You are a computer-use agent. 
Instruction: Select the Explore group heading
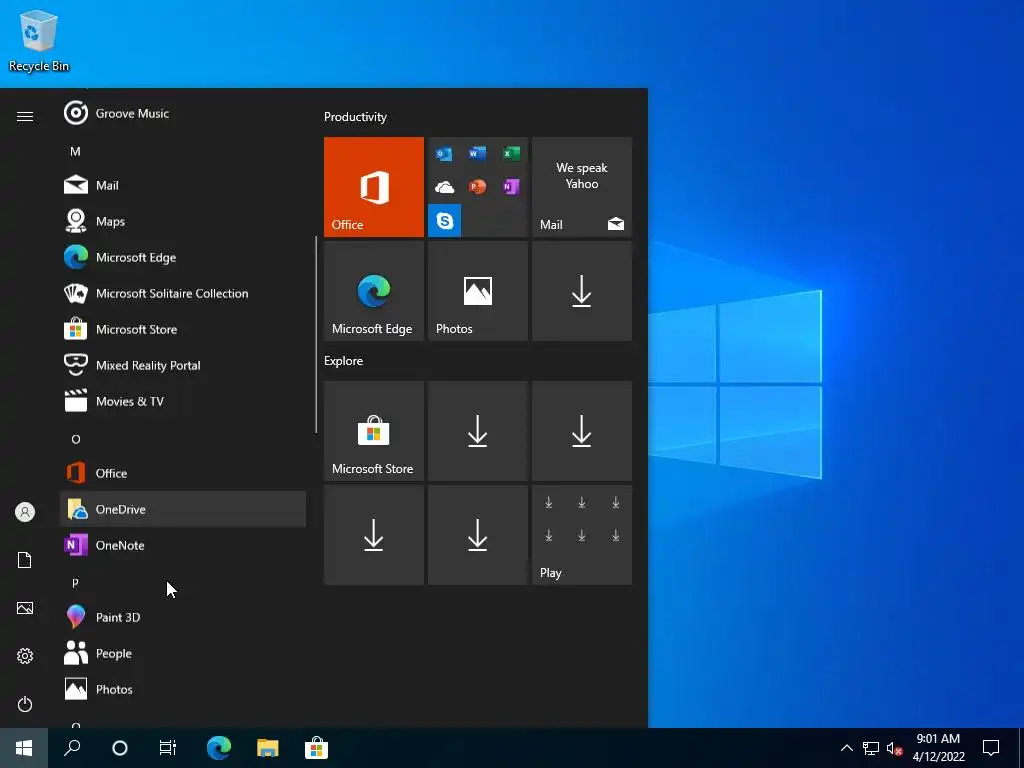[x=344, y=361]
